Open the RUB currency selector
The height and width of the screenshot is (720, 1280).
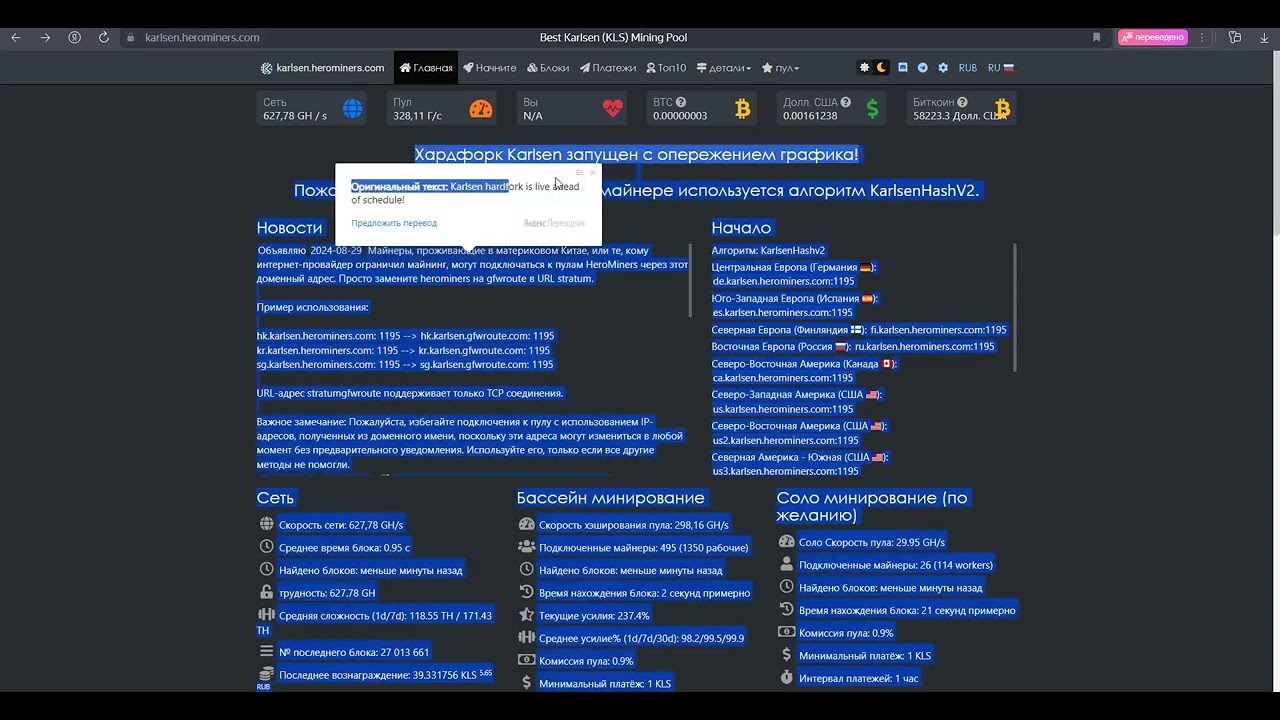click(x=967, y=68)
